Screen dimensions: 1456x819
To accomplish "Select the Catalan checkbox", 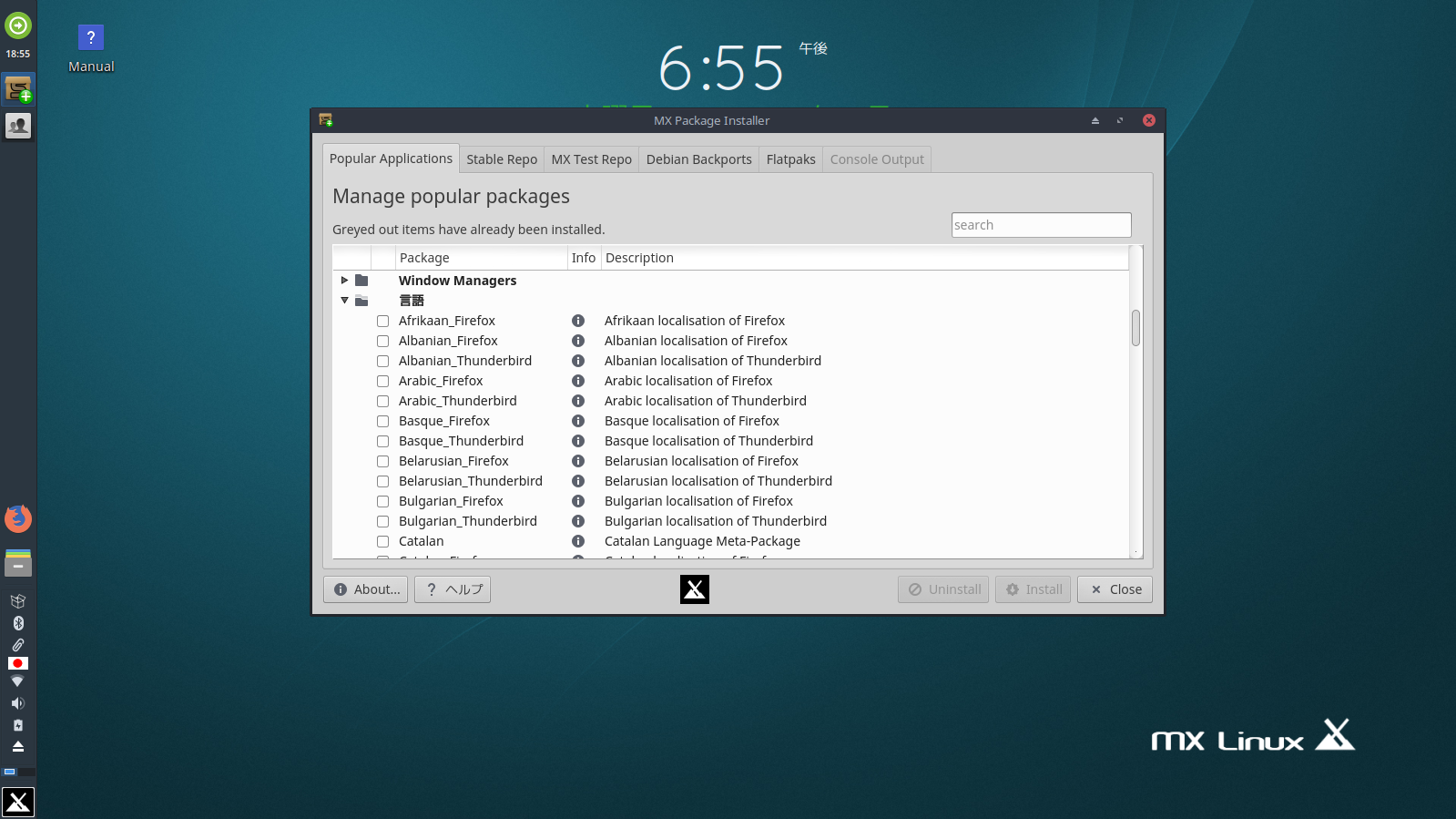I will [x=383, y=541].
